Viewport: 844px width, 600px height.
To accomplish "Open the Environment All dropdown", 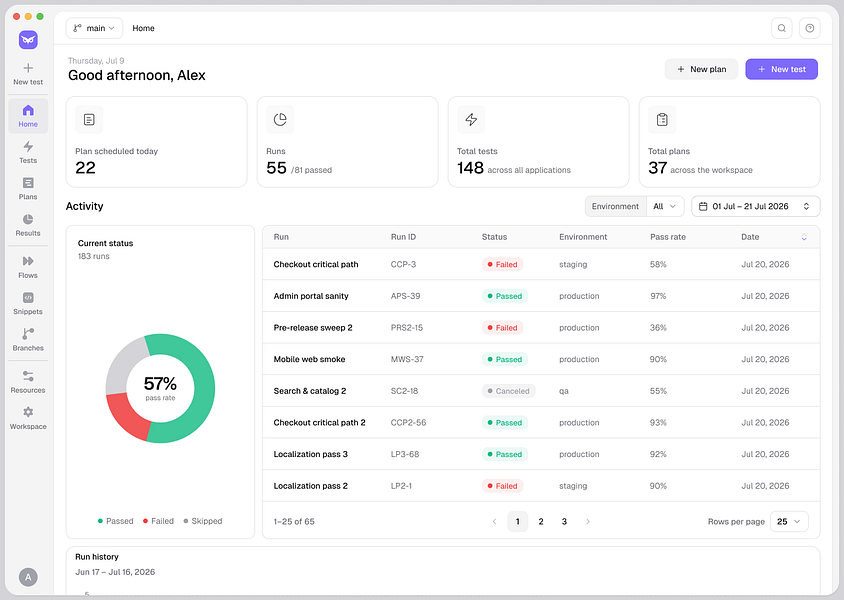I will click(x=665, y=206).
